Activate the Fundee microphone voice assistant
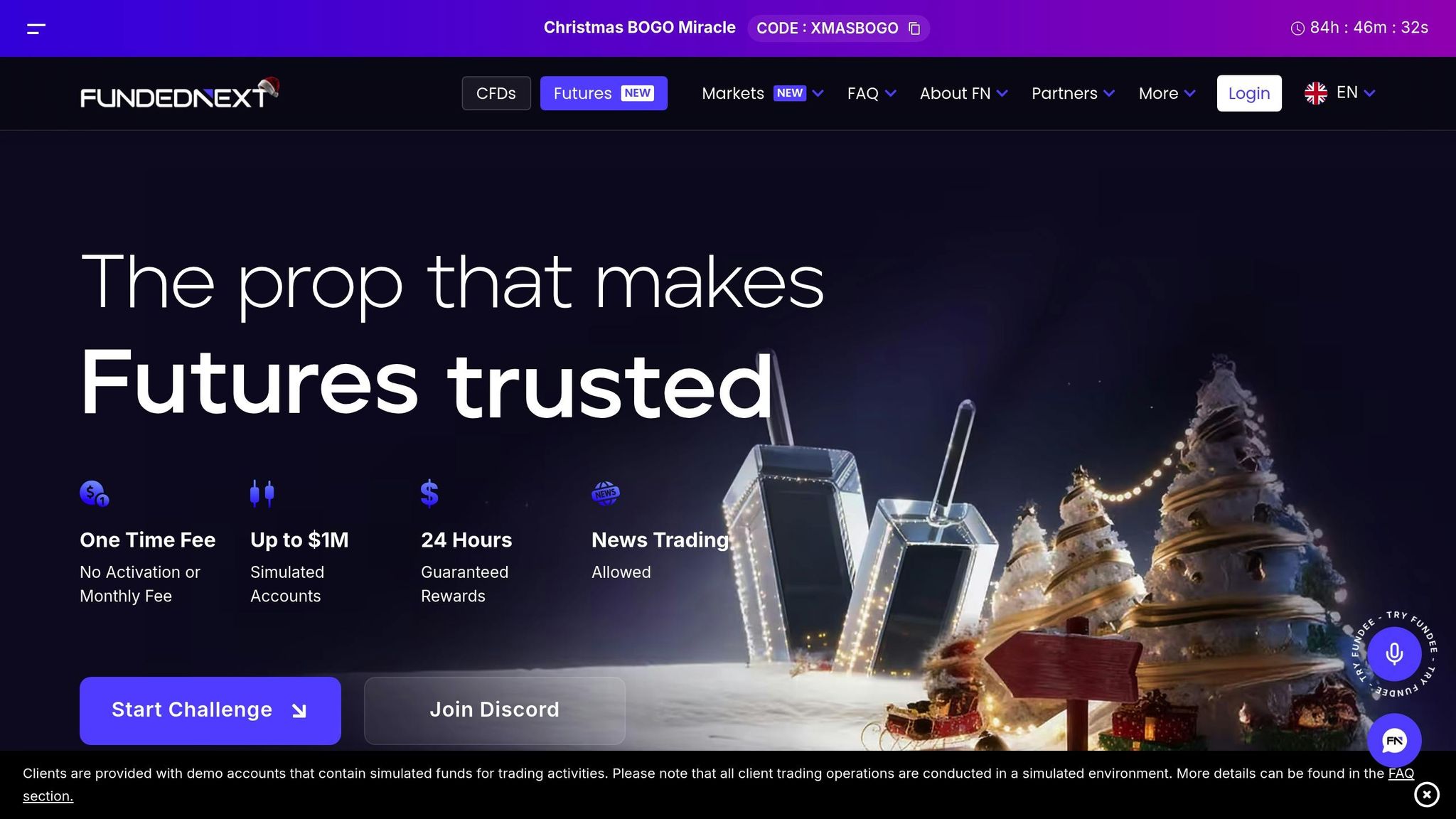This screenshot has height=819, width=1456. pos(1394,653)
